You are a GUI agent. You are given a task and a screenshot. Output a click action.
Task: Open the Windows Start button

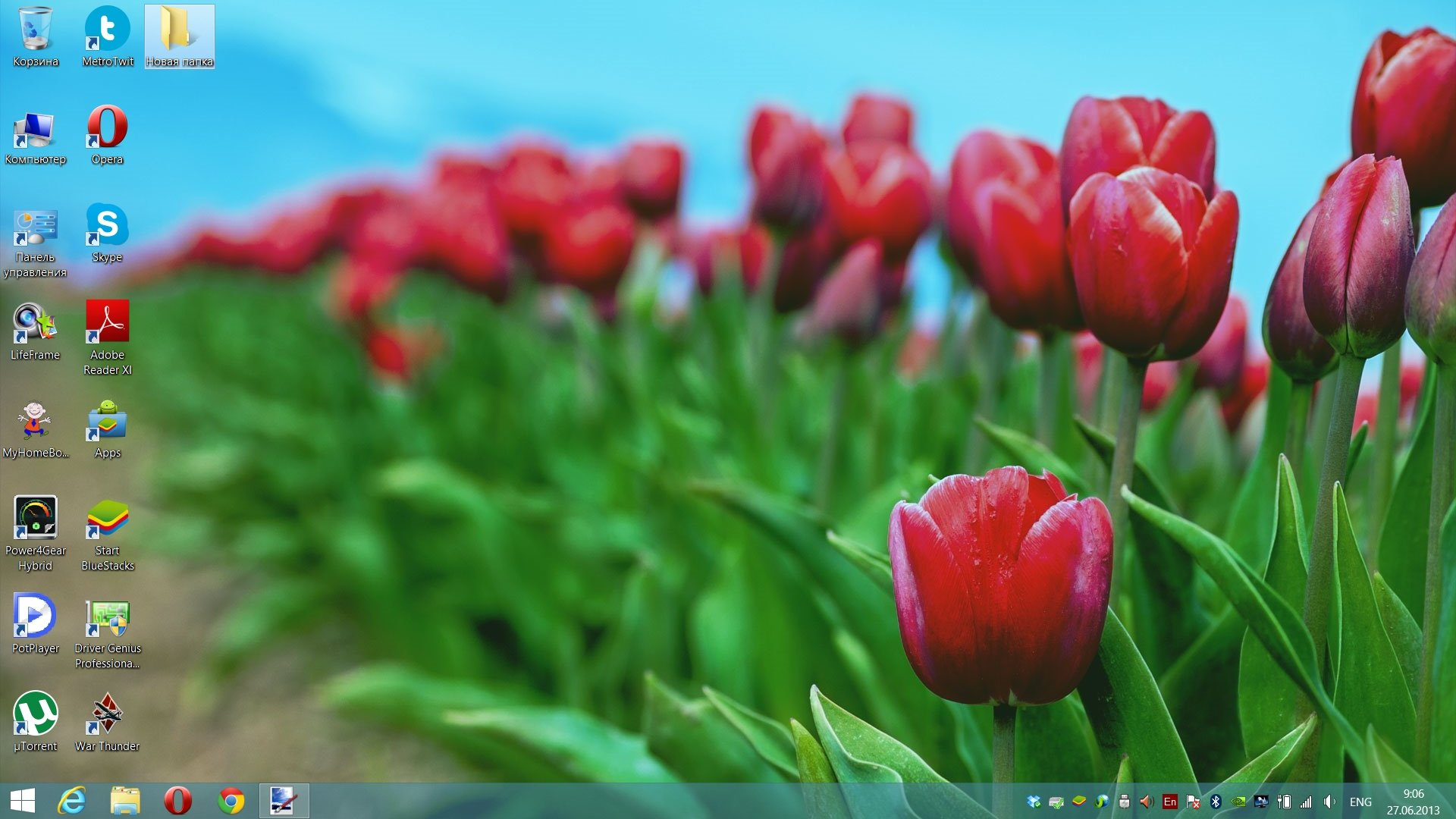click(23, 801)
